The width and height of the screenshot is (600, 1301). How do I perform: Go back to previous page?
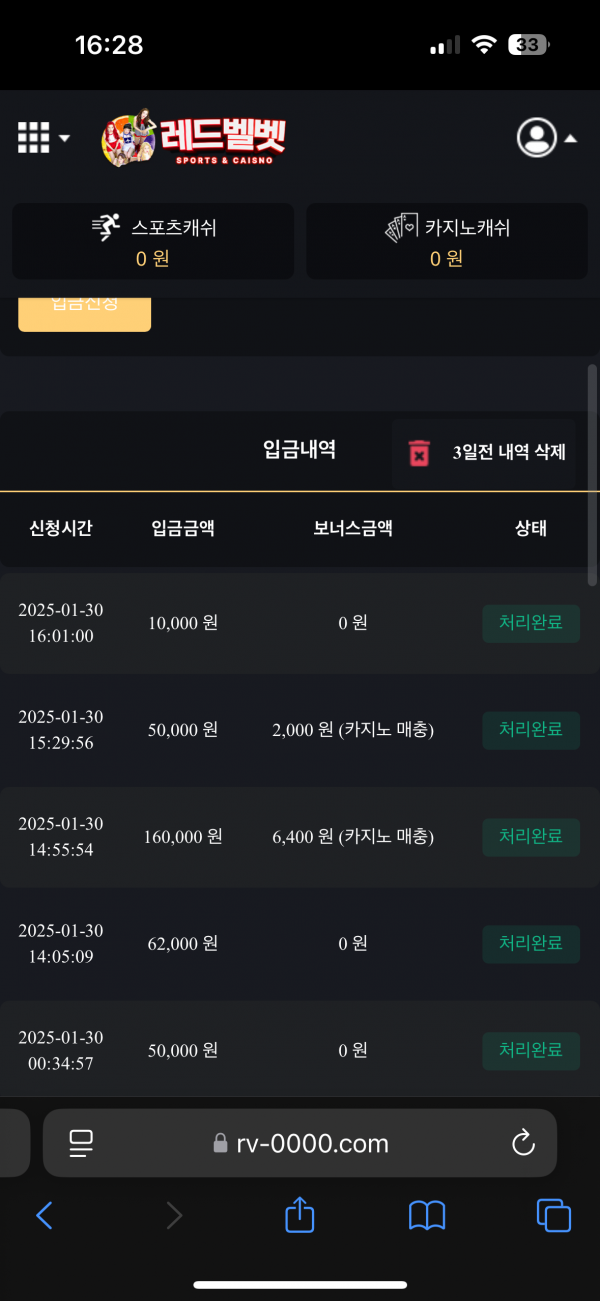point(44,1215)
